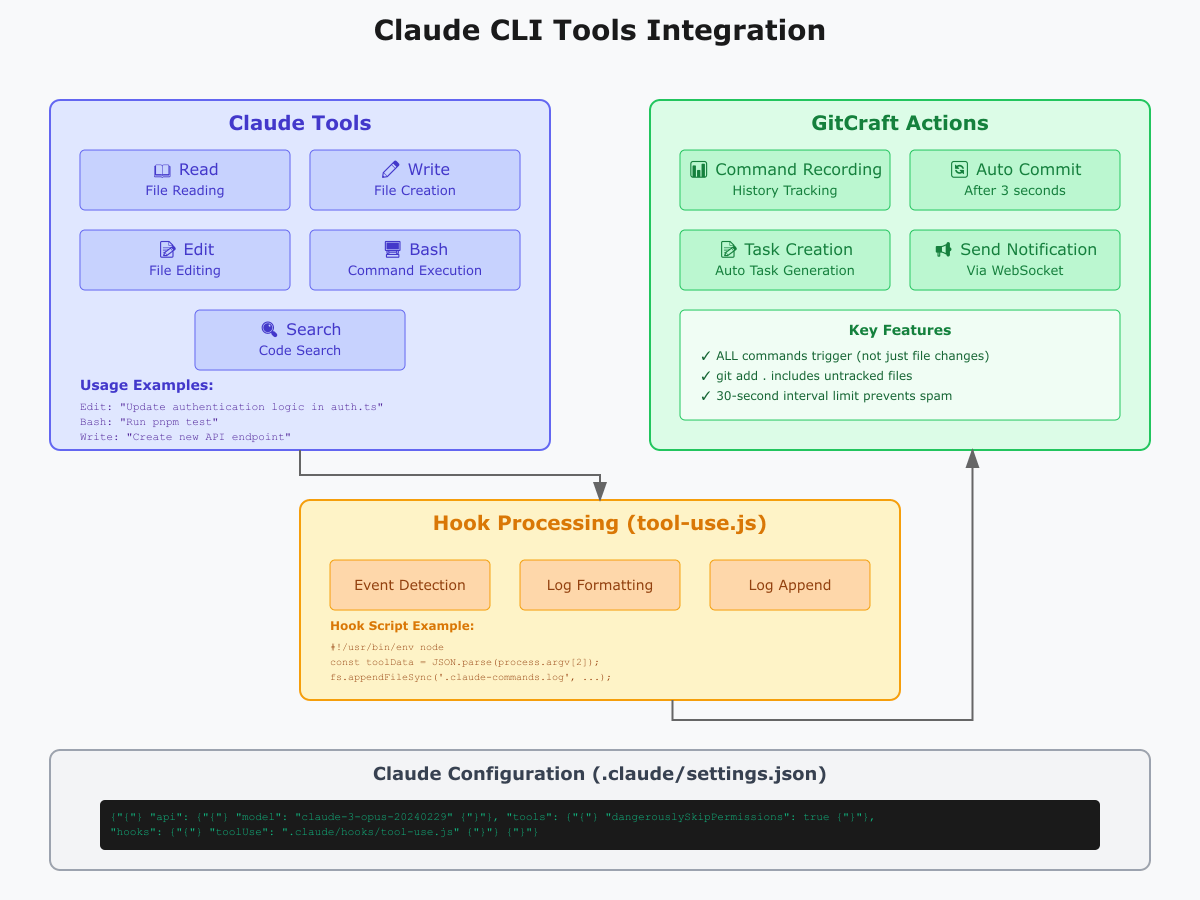1200x900 pixels.
Task: Open the Command Recording History Tracking box
Action: (785, 180)
